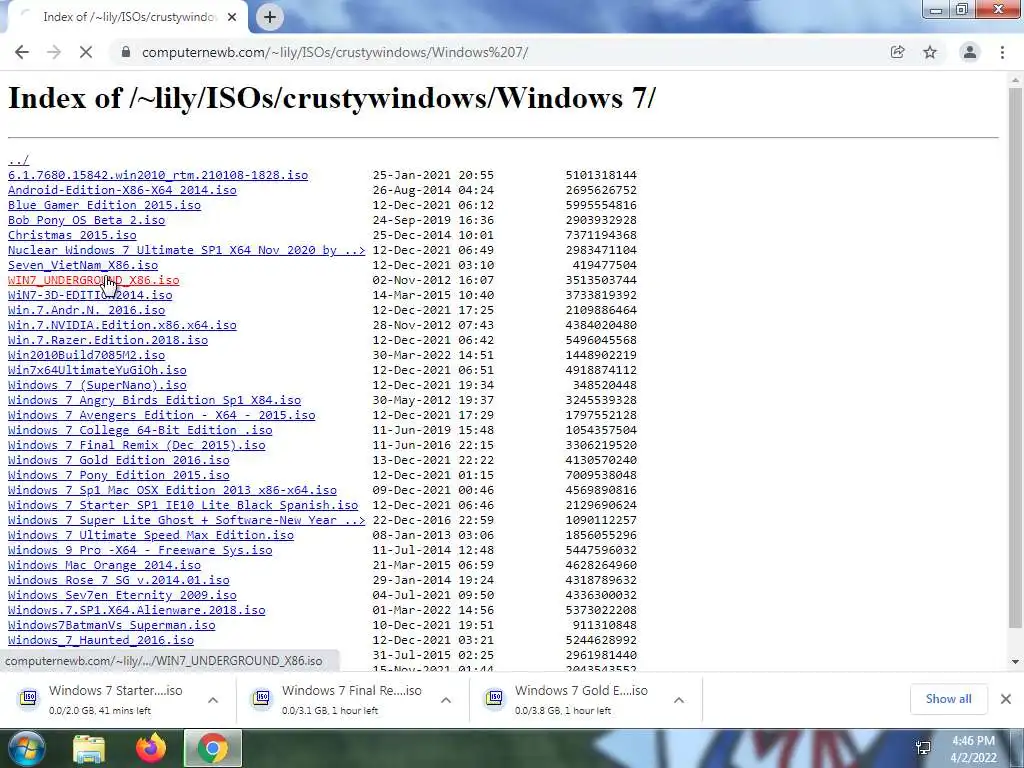Download Windows 7 Super Lite Ghost ISO
The image size is (1024, 768).
click(187, 520)
